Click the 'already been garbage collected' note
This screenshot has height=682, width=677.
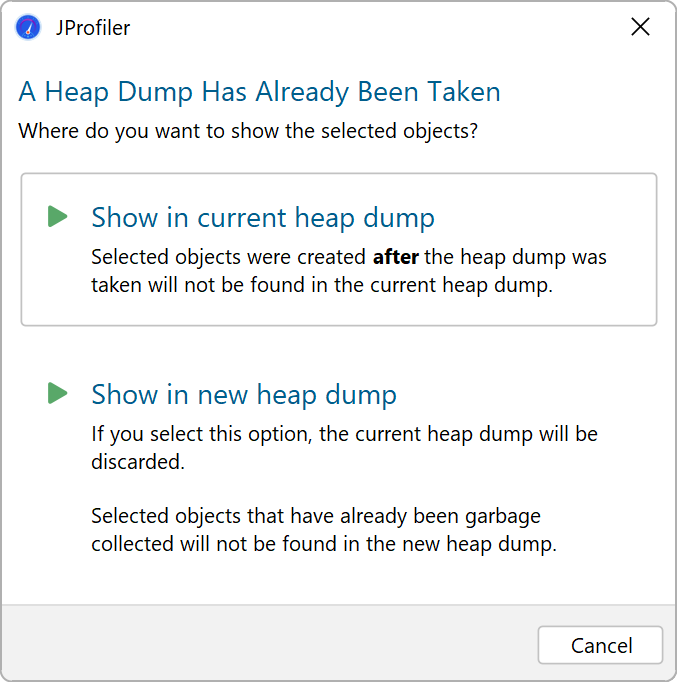coord(324,529)
